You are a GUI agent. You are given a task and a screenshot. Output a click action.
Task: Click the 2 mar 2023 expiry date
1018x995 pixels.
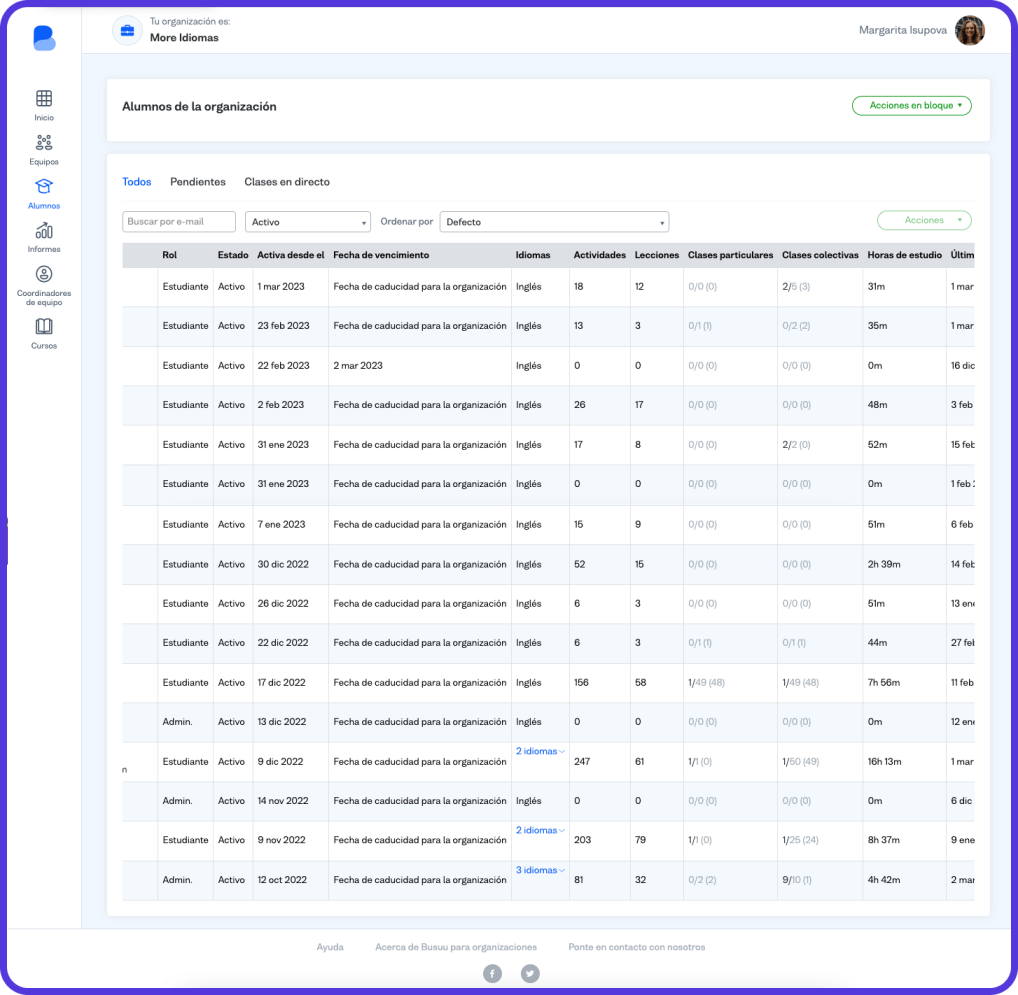[x=358, y=365]
